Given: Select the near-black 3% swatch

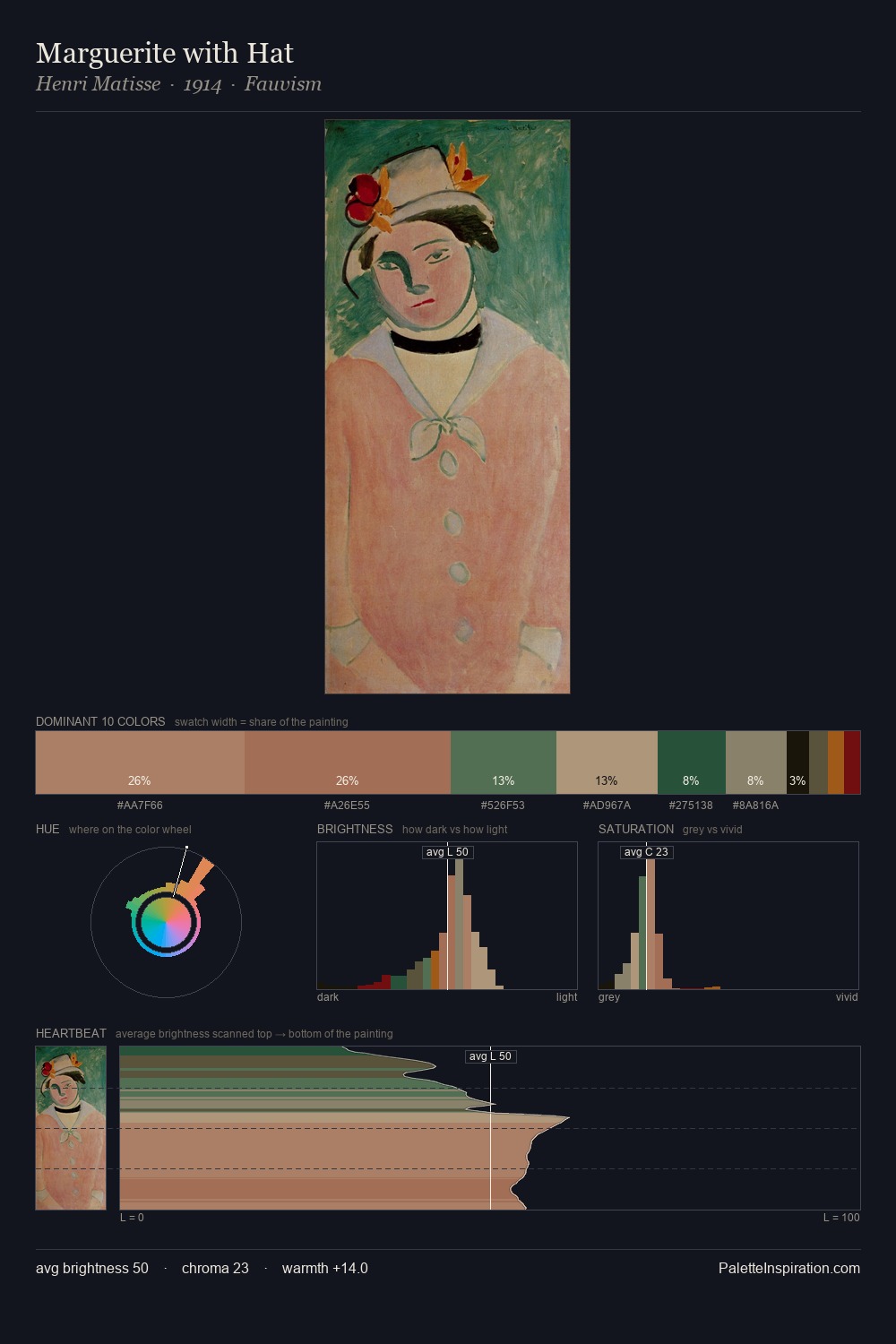Looking at the screenshot, I should [x=797, y=762].
